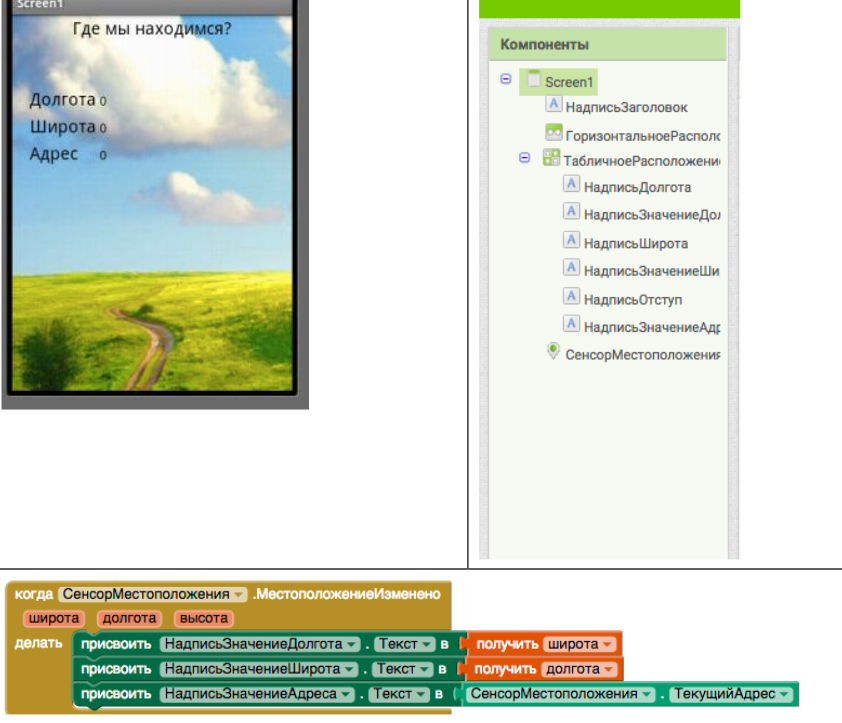Collapse the Screen1 tree node
Screen dimensions: 842x723
506,79
